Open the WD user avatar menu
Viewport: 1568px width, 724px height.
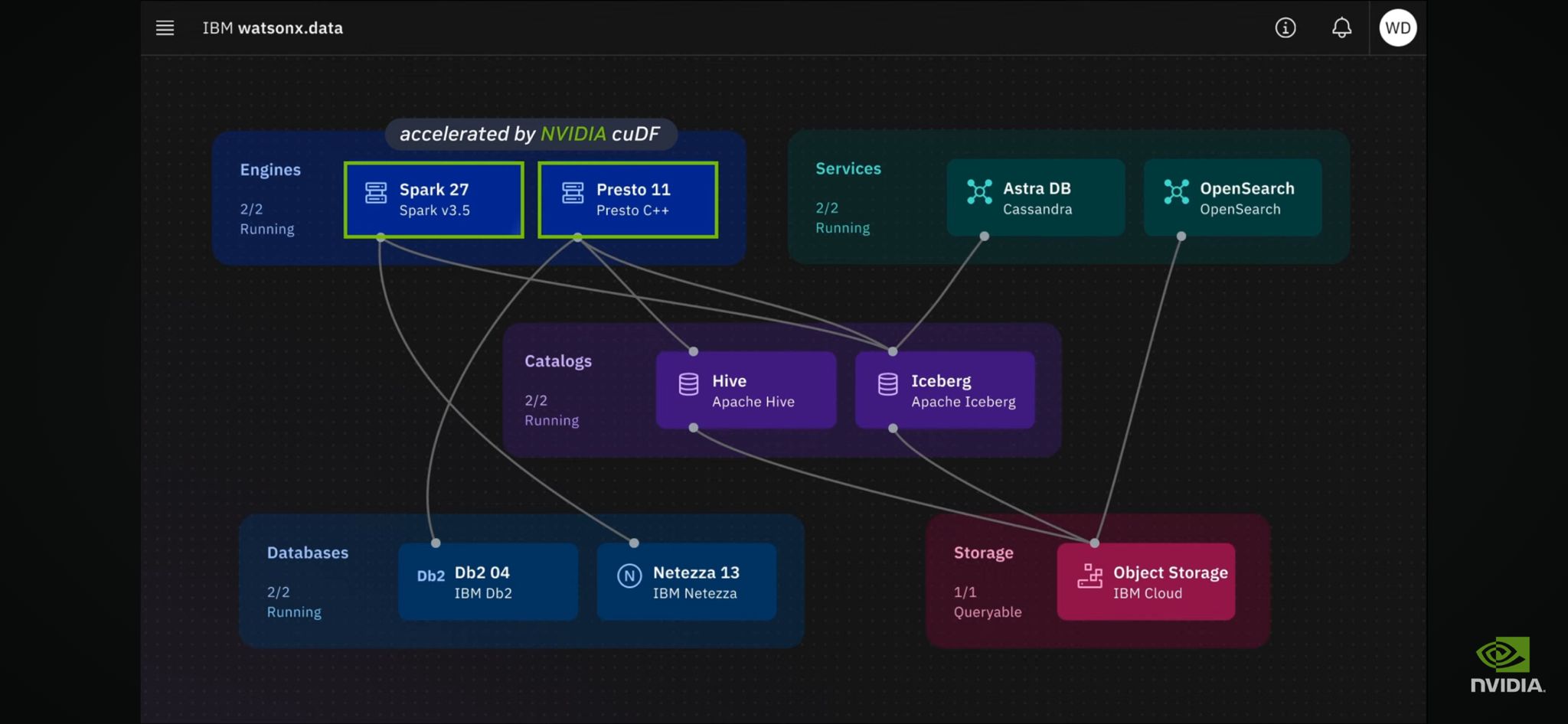point(1398,28)
